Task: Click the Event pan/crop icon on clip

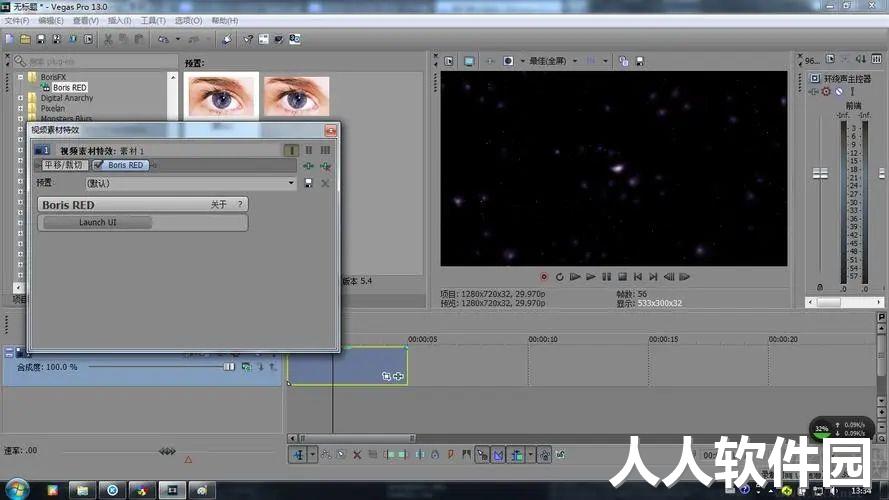Action: click(x=386, y=376)
